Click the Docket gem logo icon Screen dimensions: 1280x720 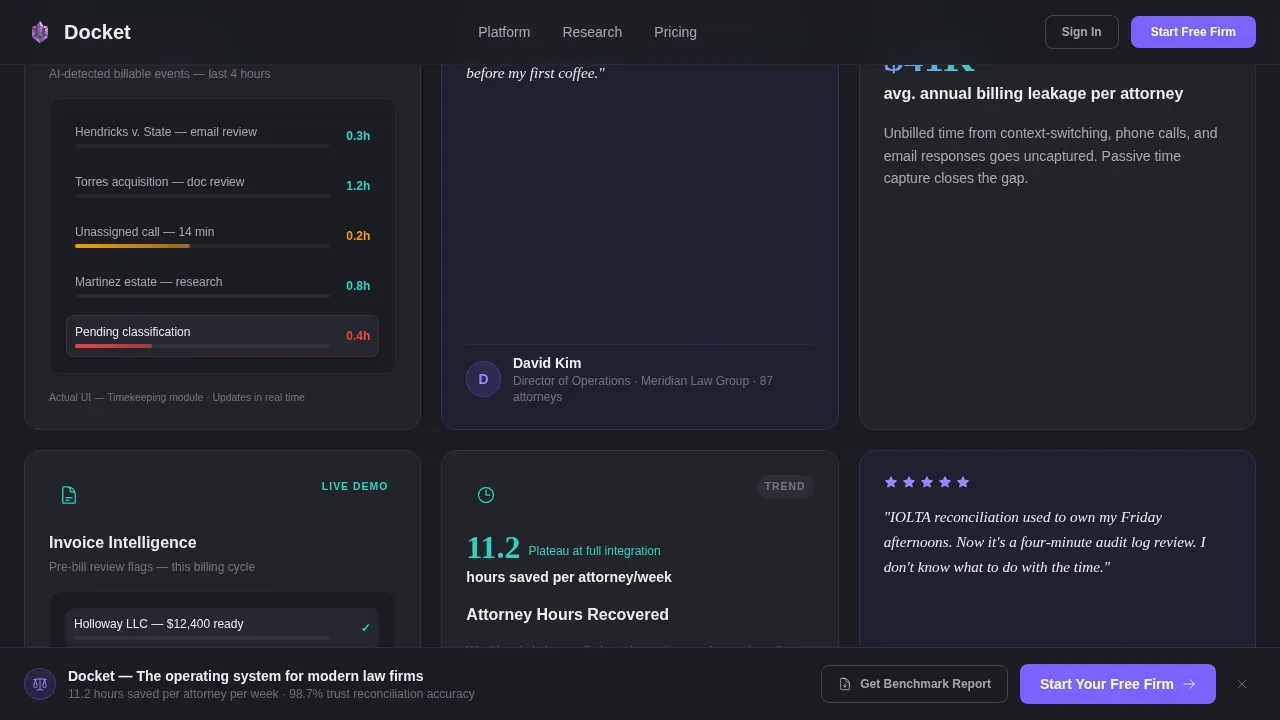[x=40, y=32]
